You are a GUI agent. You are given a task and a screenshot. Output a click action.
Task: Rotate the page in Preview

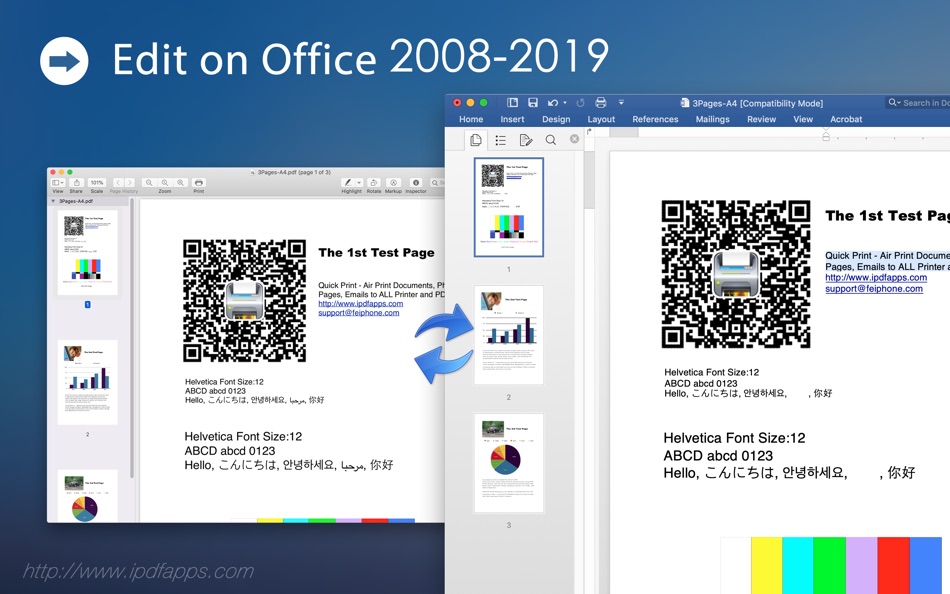coord(374,182)
